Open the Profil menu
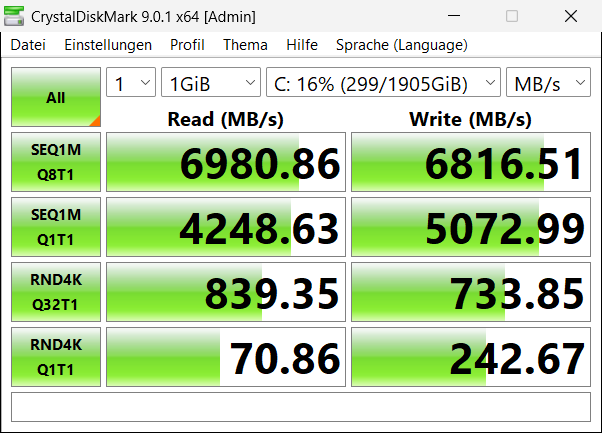 pyautogui.click(x=187, y=45)
